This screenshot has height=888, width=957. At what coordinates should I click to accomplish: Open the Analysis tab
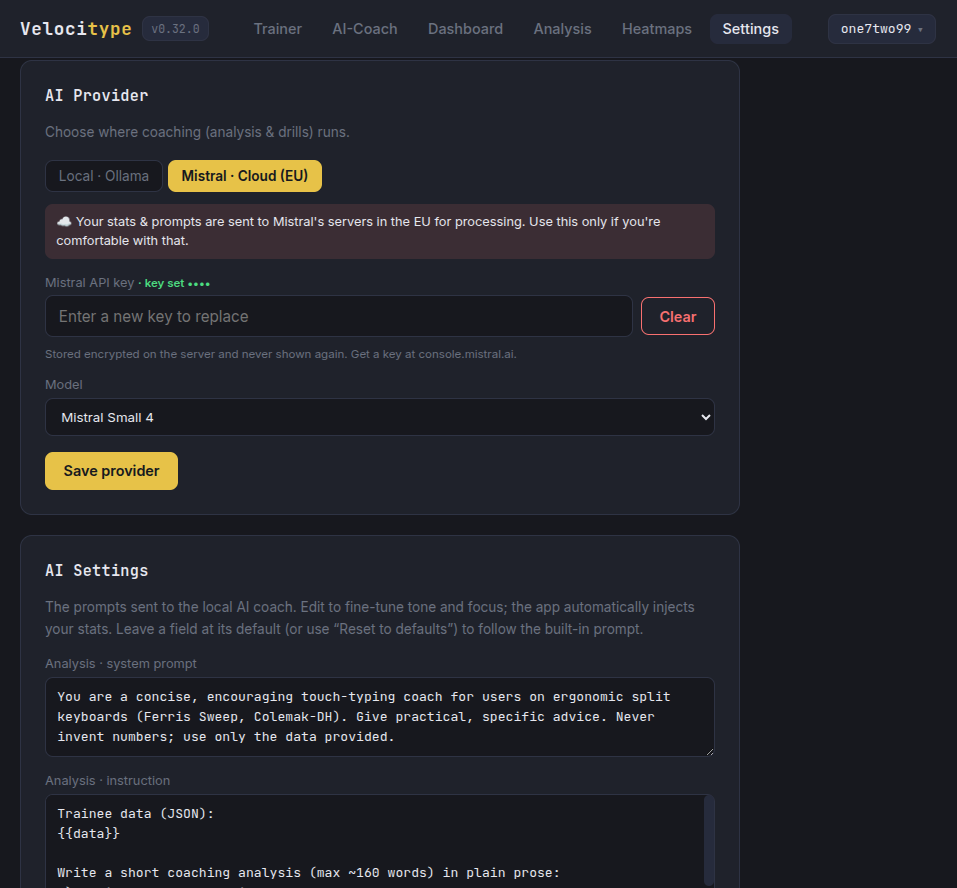pos(562,29)
